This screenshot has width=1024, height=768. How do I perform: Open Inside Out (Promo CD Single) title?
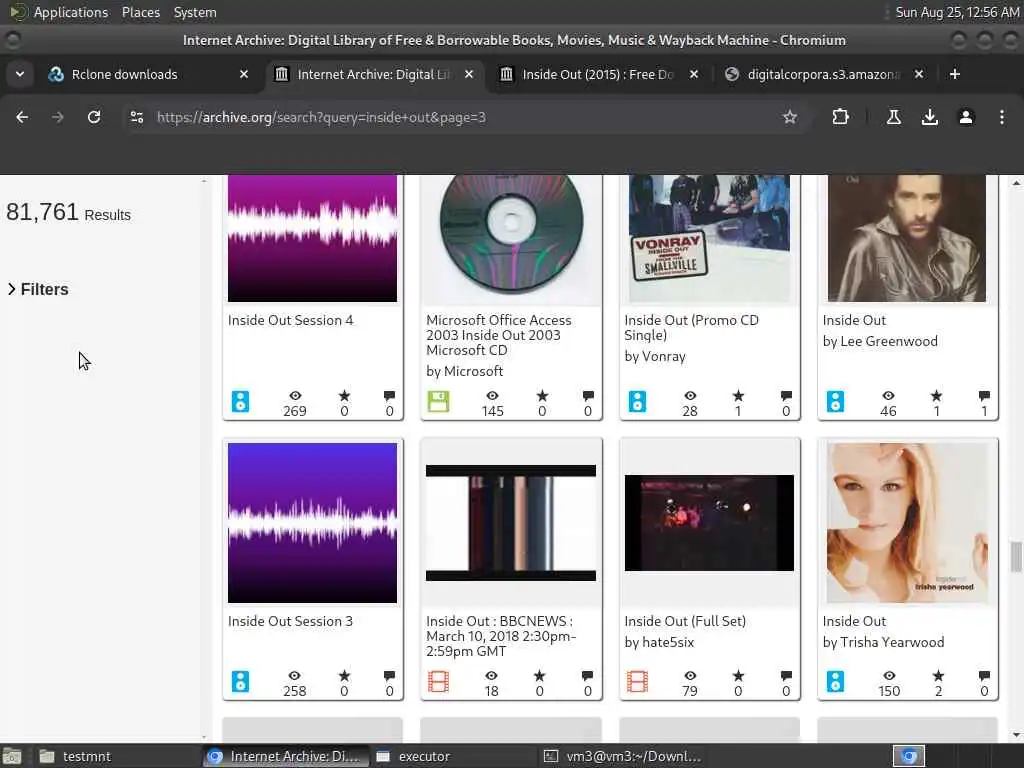pos(691,327)
